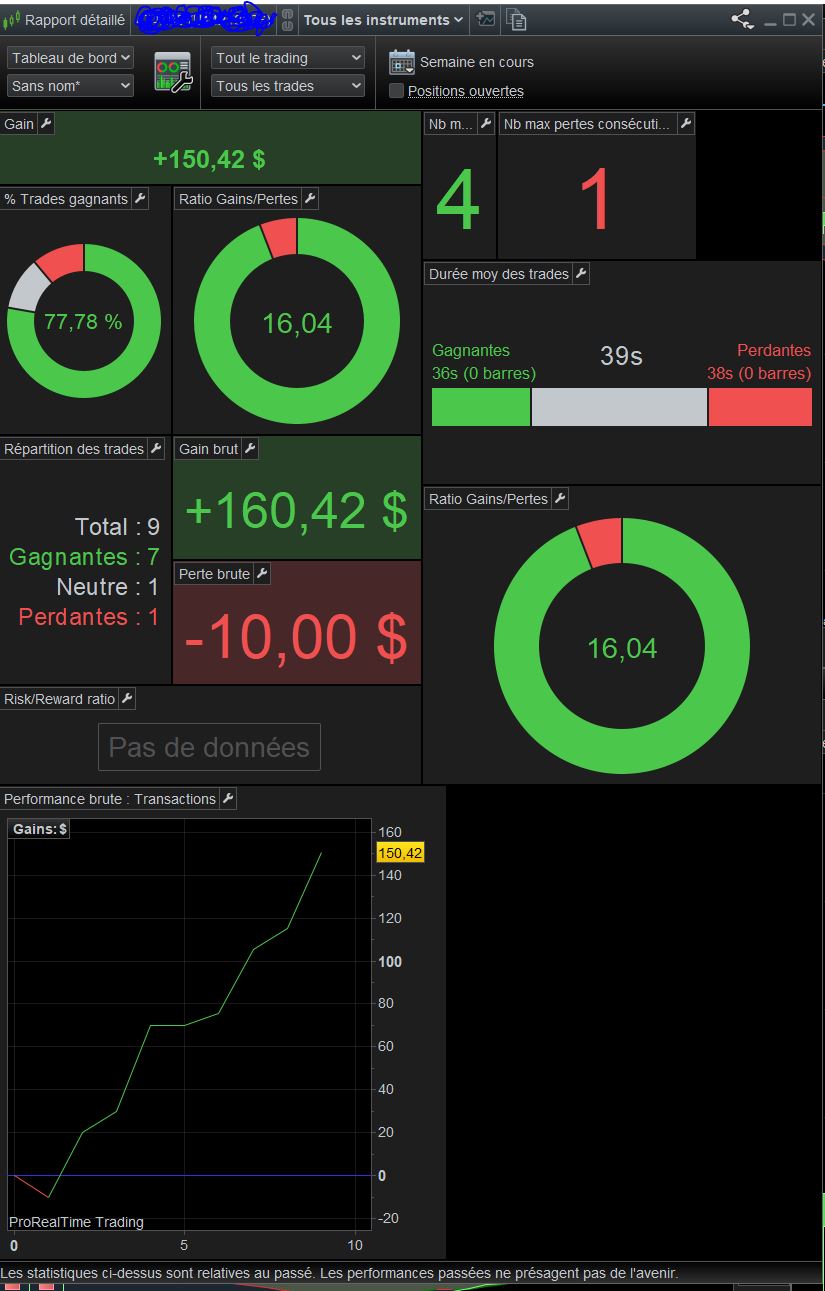Click the Risk/Reward ratio wrench icon
825x1291 pixels.
pyautogui.click(x=127, y=699)
